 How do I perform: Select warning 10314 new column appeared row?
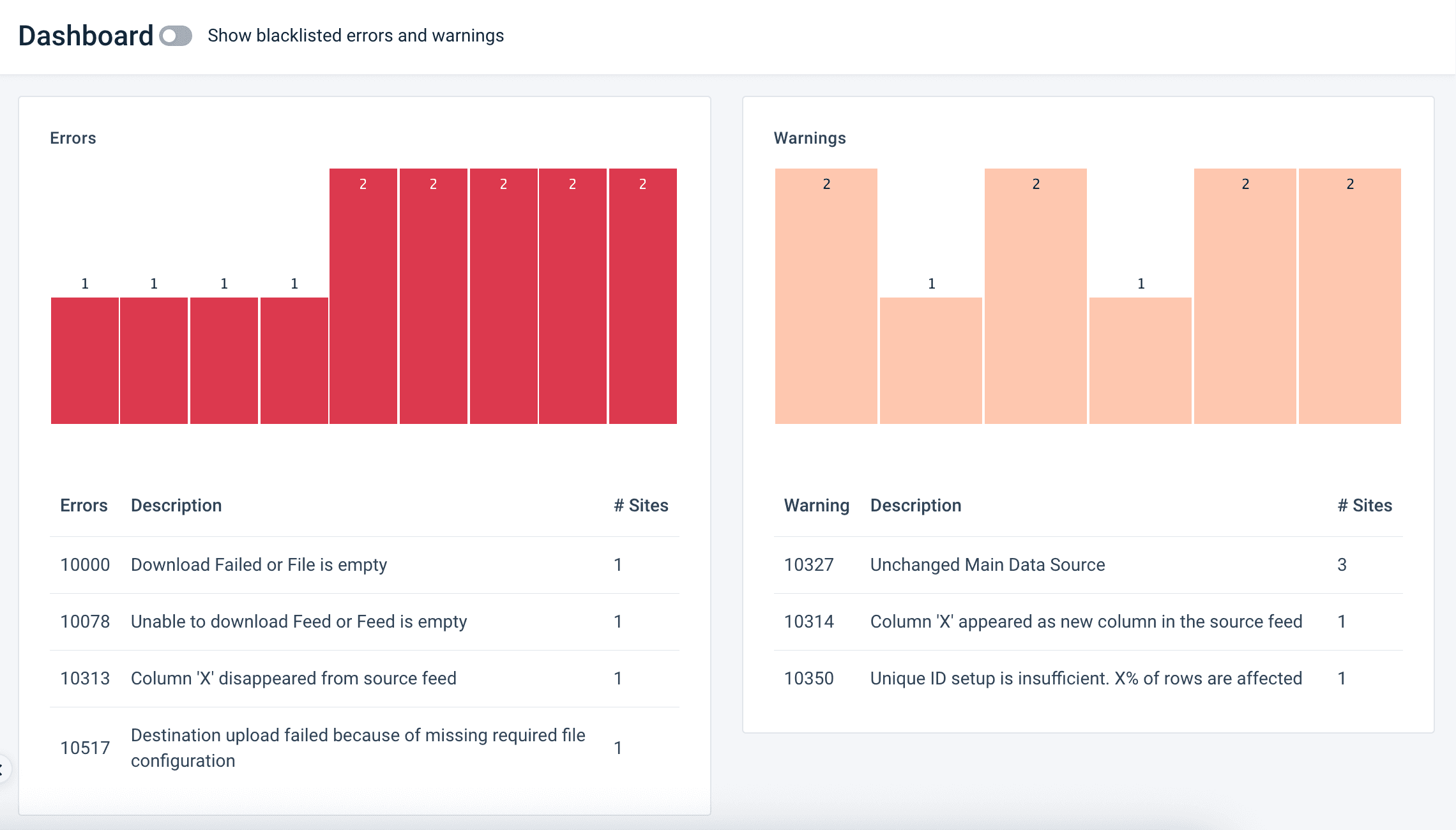coord(1086,622)
